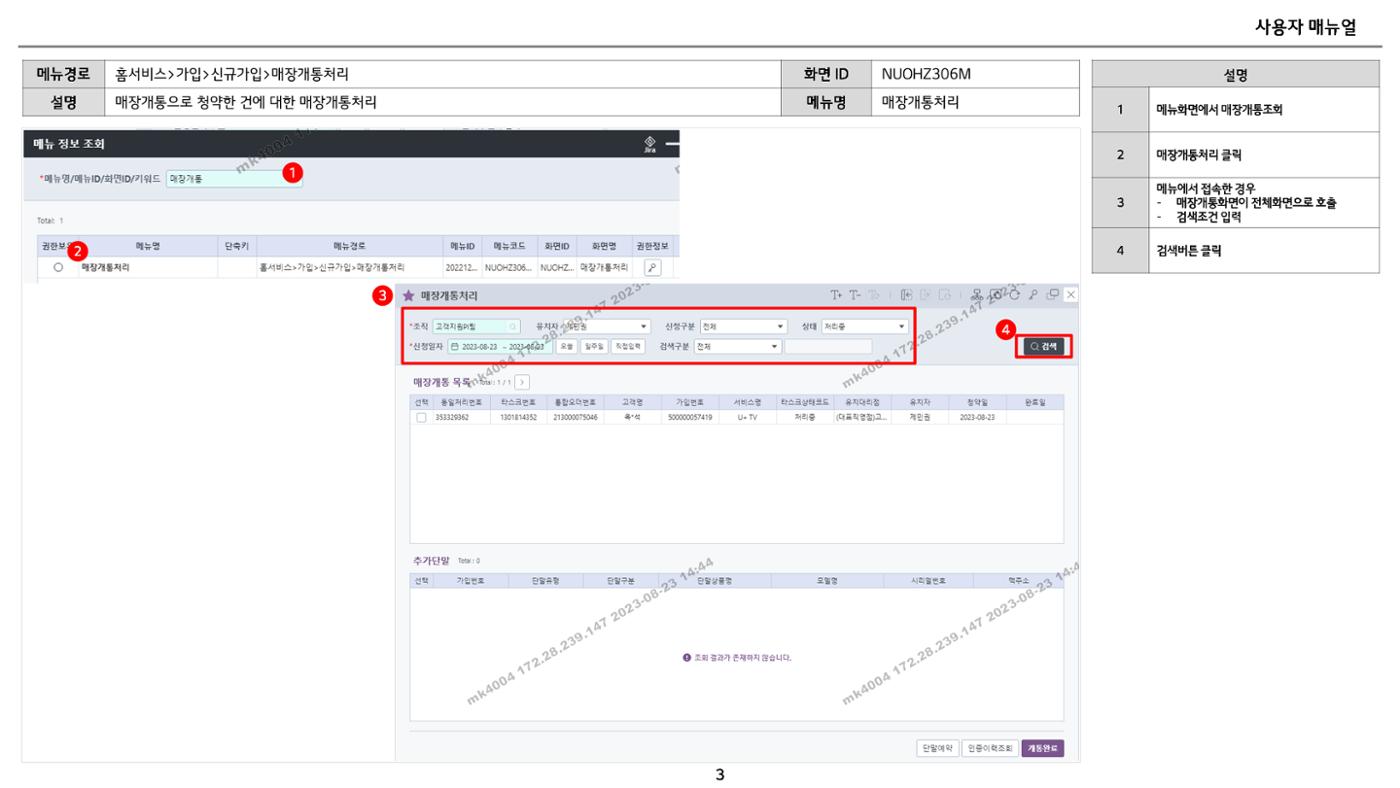Click the 일주일 date shortcut button
This screenshot has height=788, width=1400.
tap(594, 346)
